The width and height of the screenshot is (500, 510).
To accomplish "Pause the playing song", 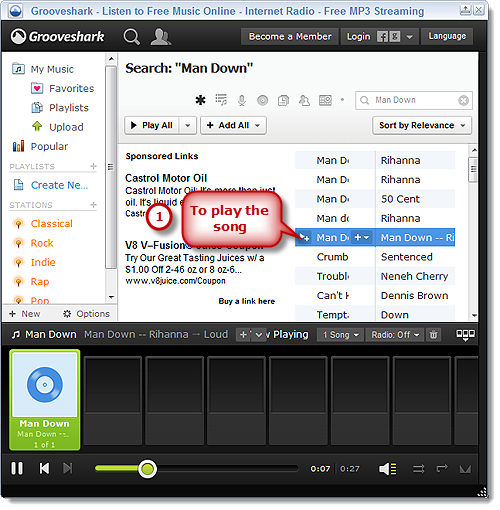I will (x=17, y=468).
